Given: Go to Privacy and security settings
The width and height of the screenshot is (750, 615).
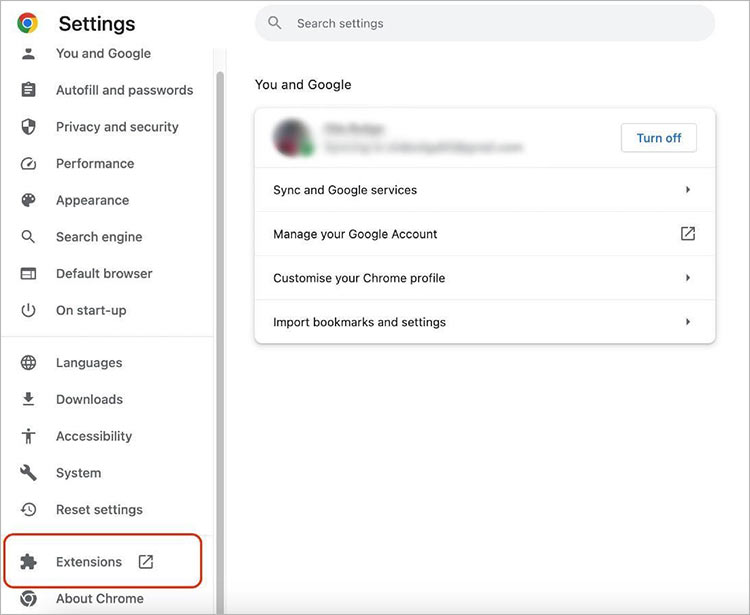Looking at the screenshot, I should [117, 127].
